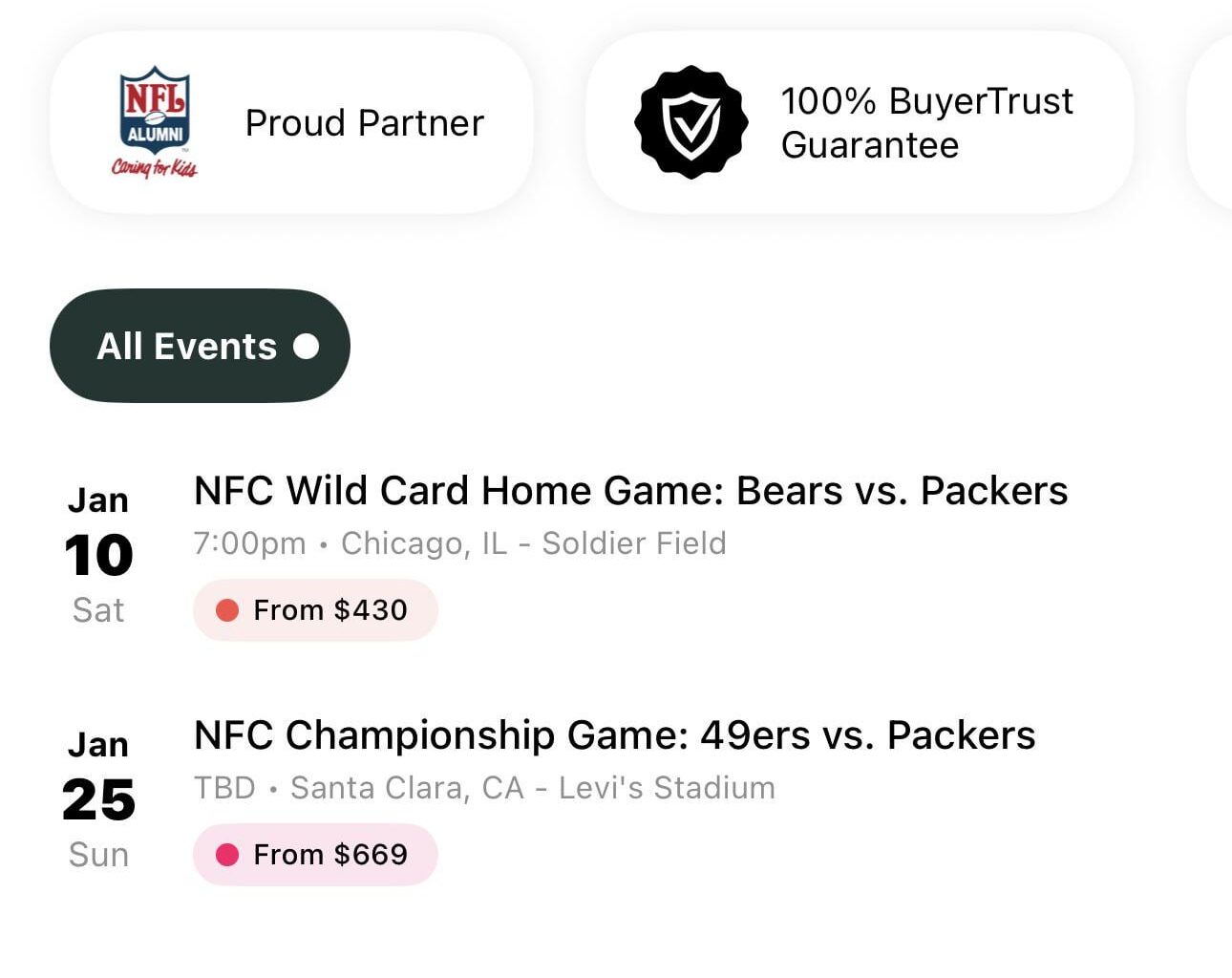
Task: Click the partially visible card at right edge
Action: [1213, 122]
